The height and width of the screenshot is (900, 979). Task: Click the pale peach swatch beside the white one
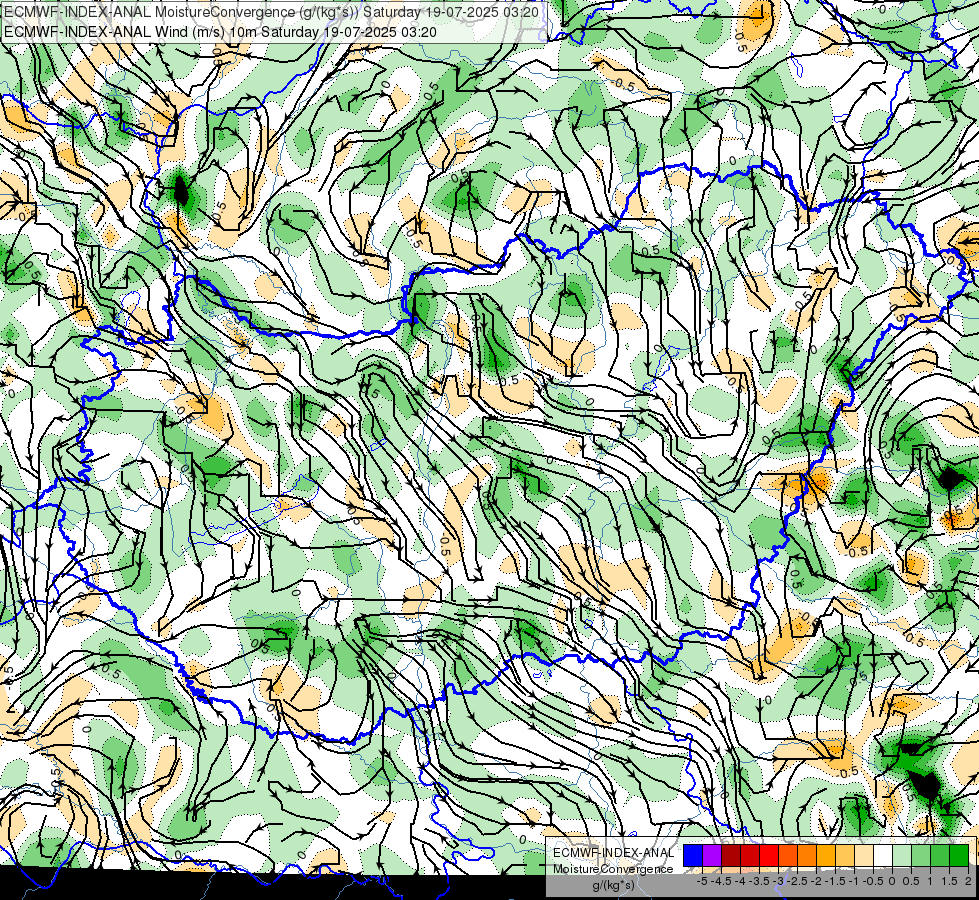click(864, 855)
